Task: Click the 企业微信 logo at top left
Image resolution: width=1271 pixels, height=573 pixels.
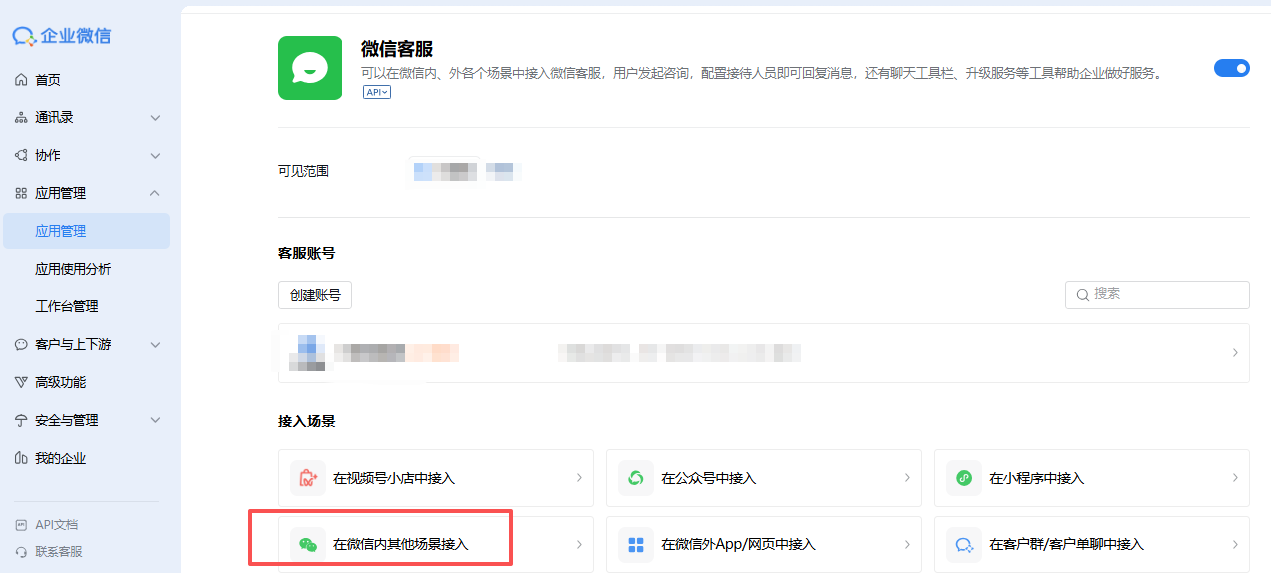Action: [62, 36]
